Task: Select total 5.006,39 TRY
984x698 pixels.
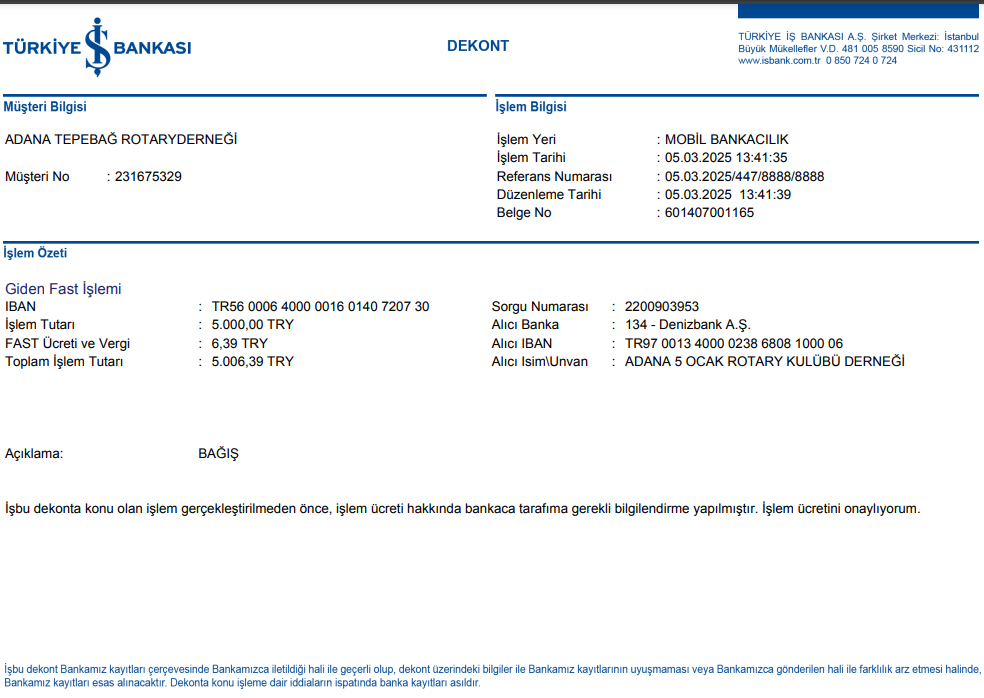Action: coord(252,362)
